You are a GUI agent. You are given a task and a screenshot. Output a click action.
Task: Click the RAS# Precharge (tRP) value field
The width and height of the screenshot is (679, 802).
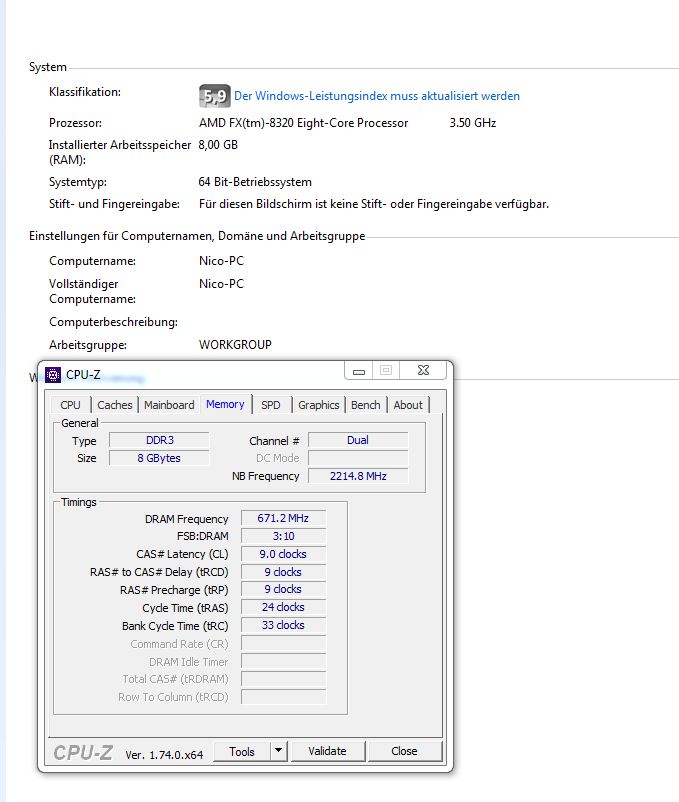coord(283,589)
